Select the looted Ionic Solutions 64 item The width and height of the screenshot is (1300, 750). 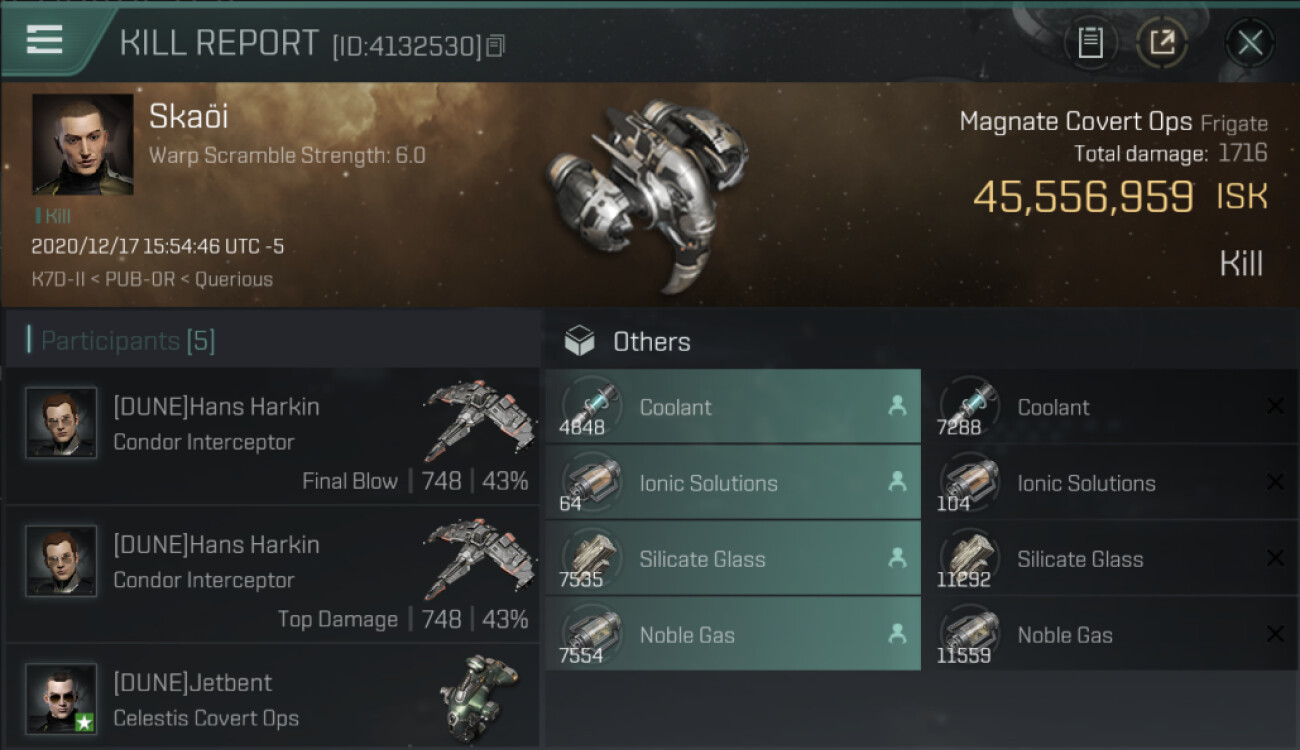733,483
